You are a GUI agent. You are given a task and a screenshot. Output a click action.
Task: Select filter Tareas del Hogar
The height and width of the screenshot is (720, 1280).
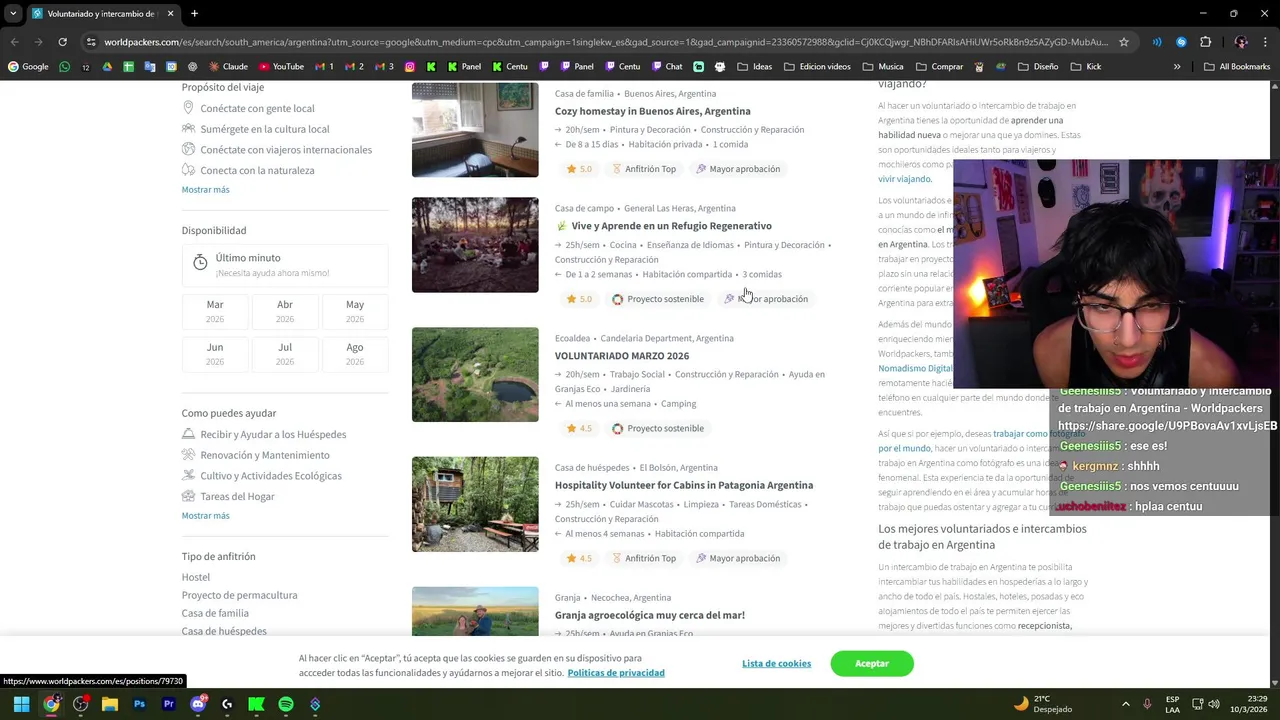click(228, 496)
